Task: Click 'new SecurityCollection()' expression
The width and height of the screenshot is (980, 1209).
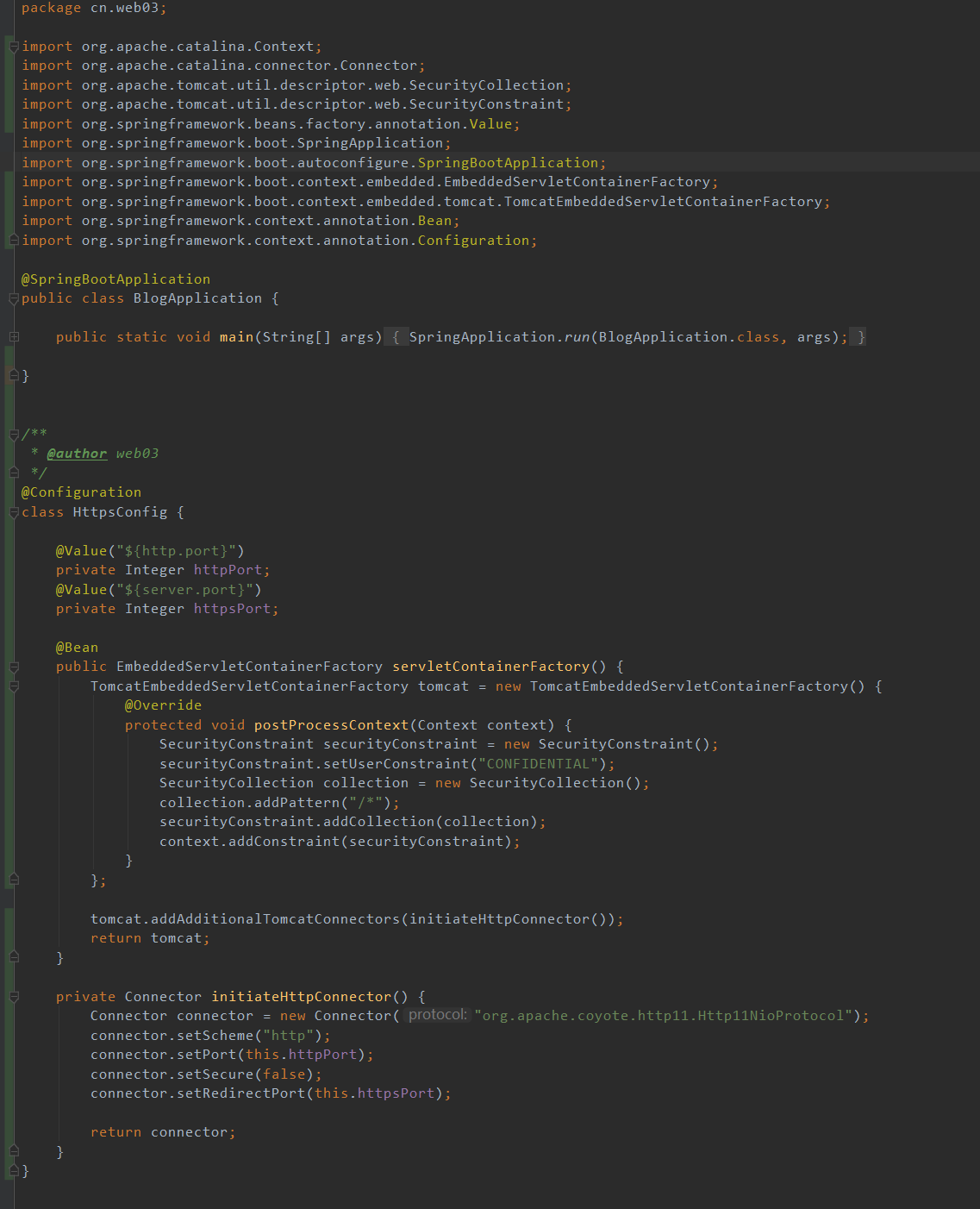Action: click(x=538, y=783)
